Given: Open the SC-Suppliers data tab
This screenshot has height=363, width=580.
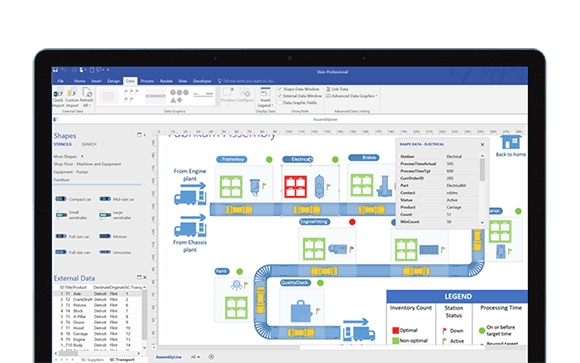Looking at the screenshot, I should point(92,359).
